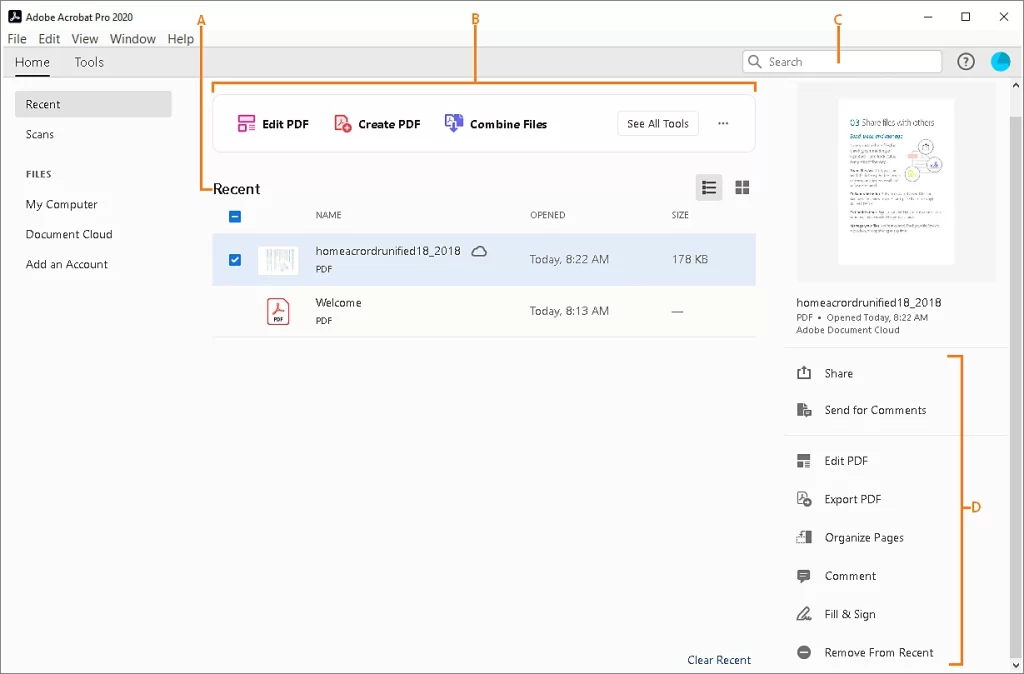Start Fill & Sign

[x=847, y=614]
